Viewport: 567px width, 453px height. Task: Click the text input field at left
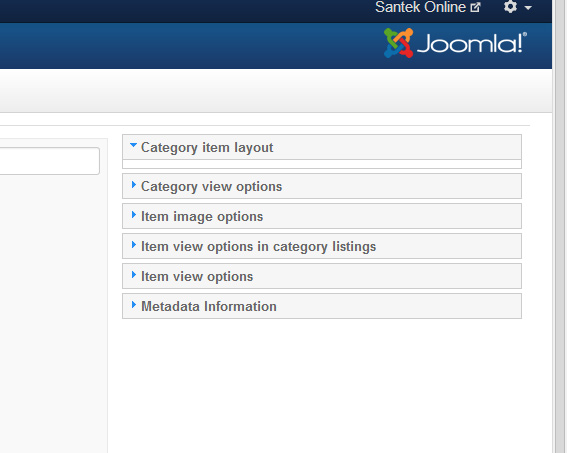click(50, 161)
